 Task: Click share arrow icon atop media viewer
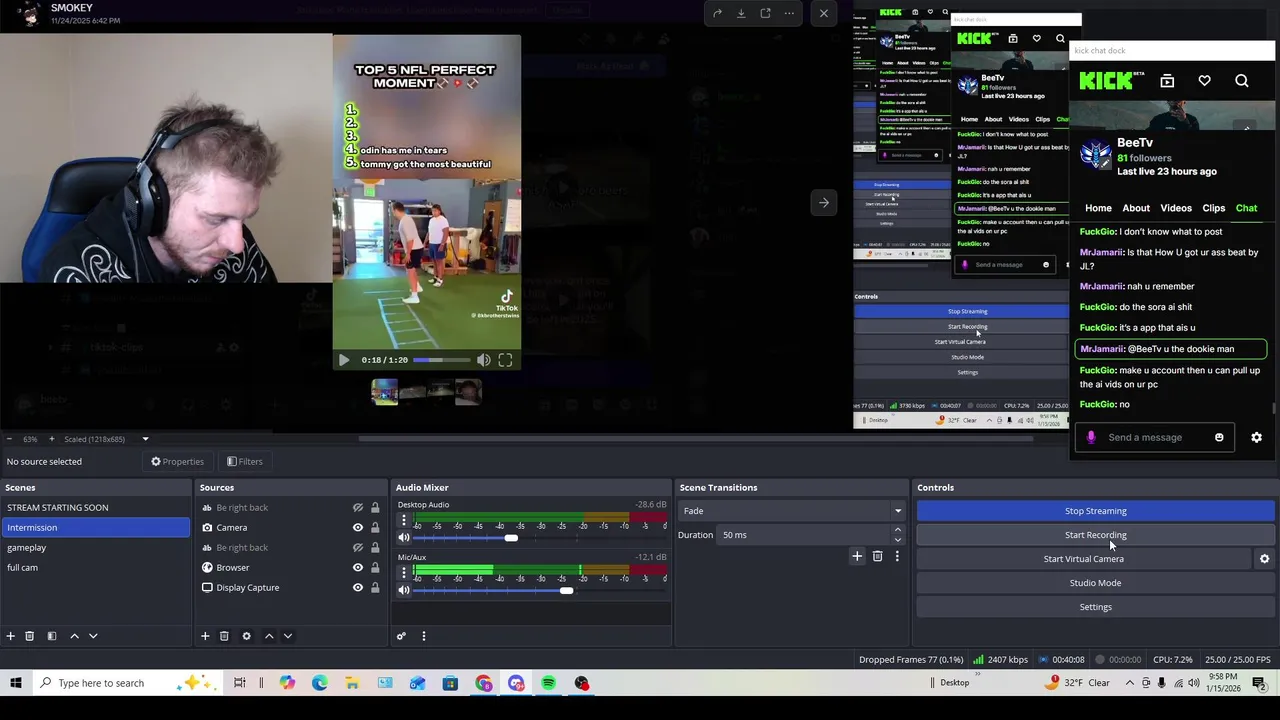[717, 13]
